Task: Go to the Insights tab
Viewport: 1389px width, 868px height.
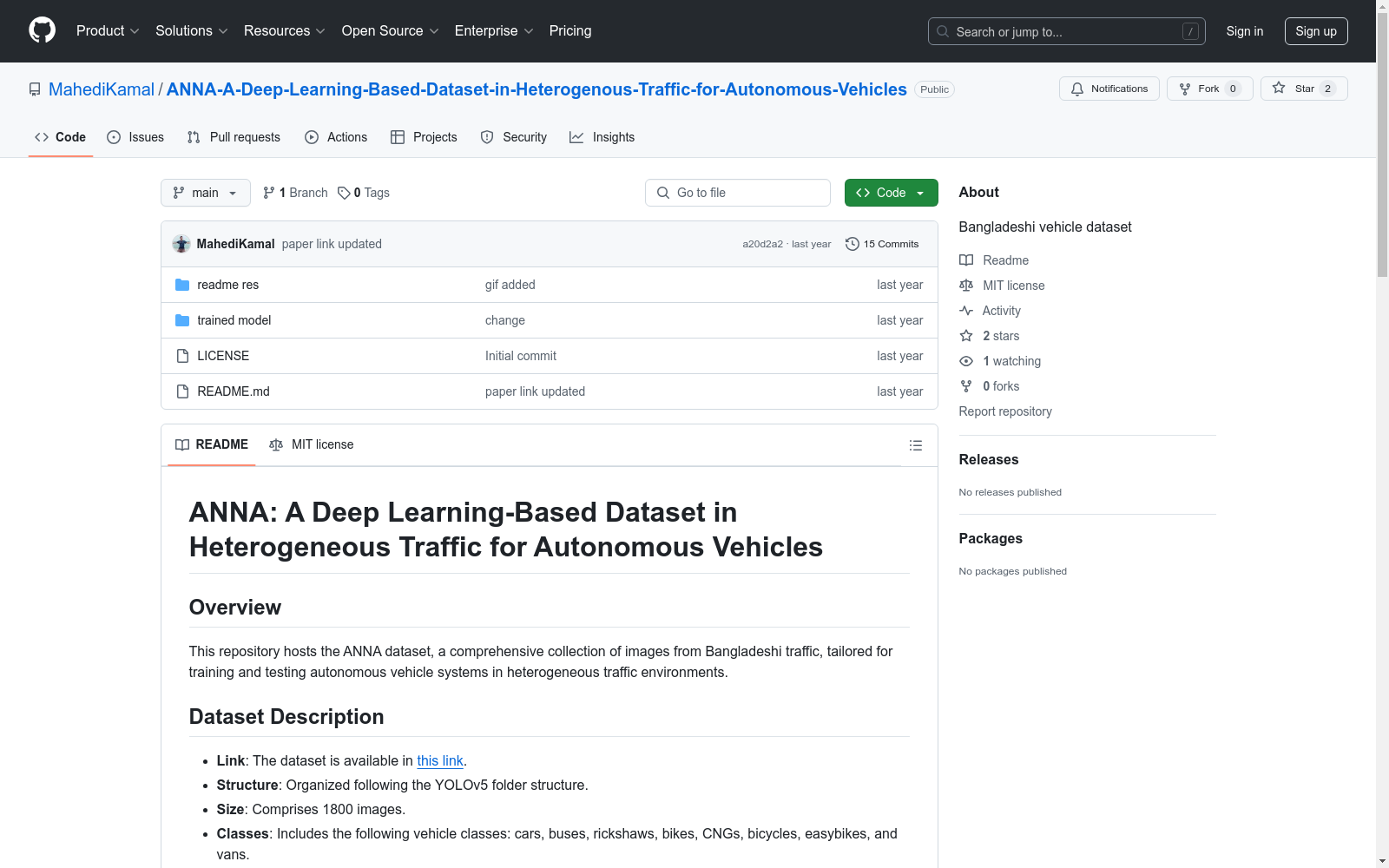Action: tap(602, 137)
